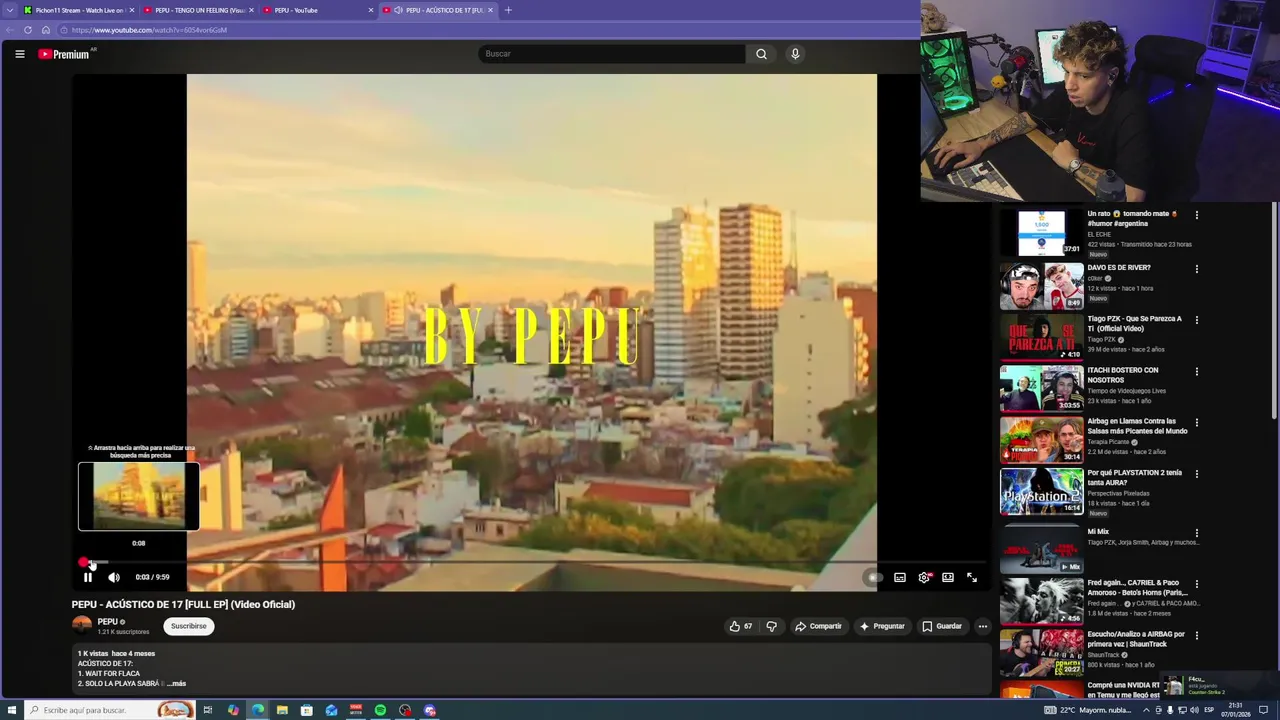1280x720 pixels.
Task: Reload the page in the browser
Action: click(x=28, y=30)
